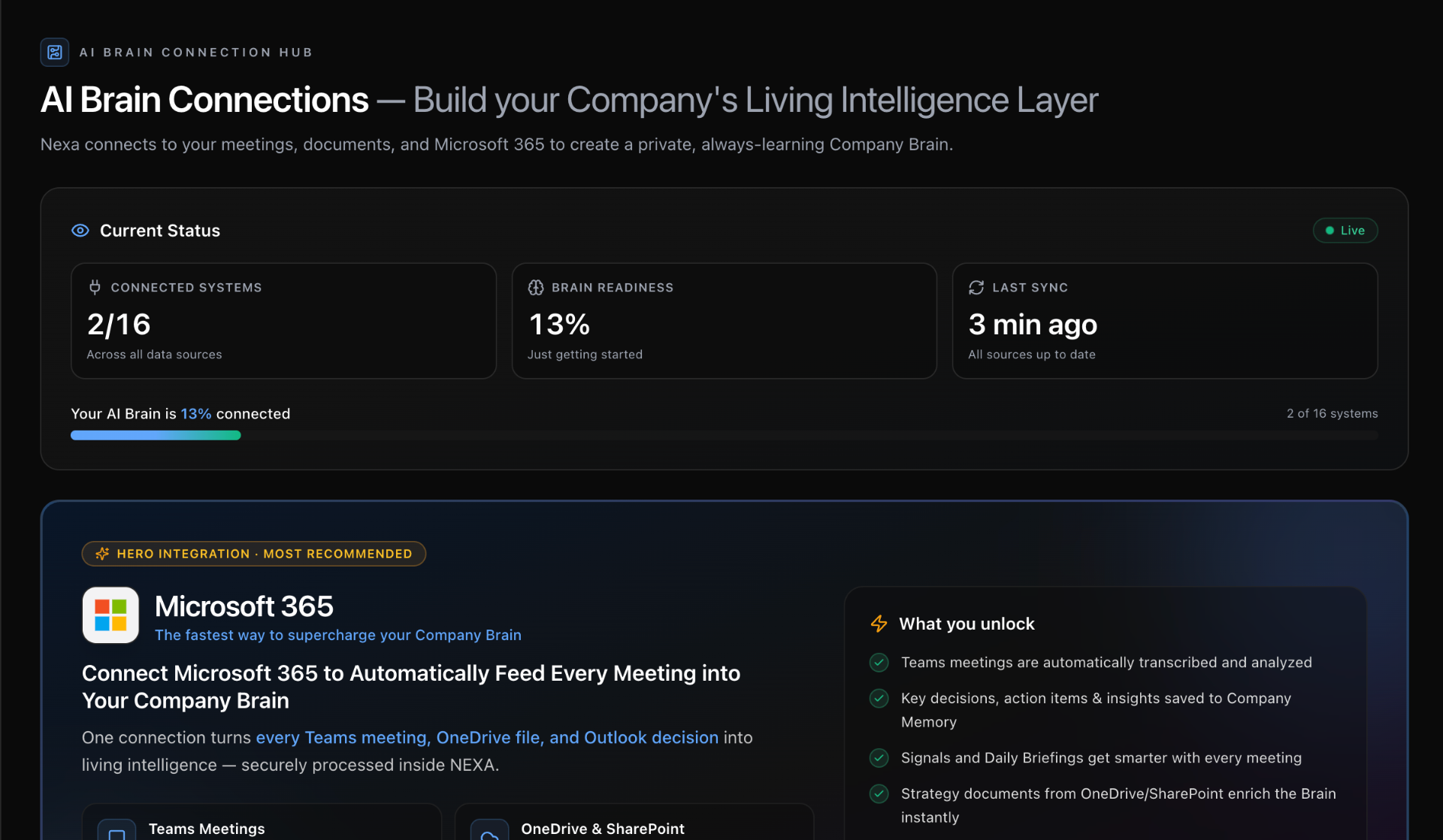Click the checkmark icon beside Key decisions item
The height and width of the screenshot is (840, 1443).
(x=879, y=698)
